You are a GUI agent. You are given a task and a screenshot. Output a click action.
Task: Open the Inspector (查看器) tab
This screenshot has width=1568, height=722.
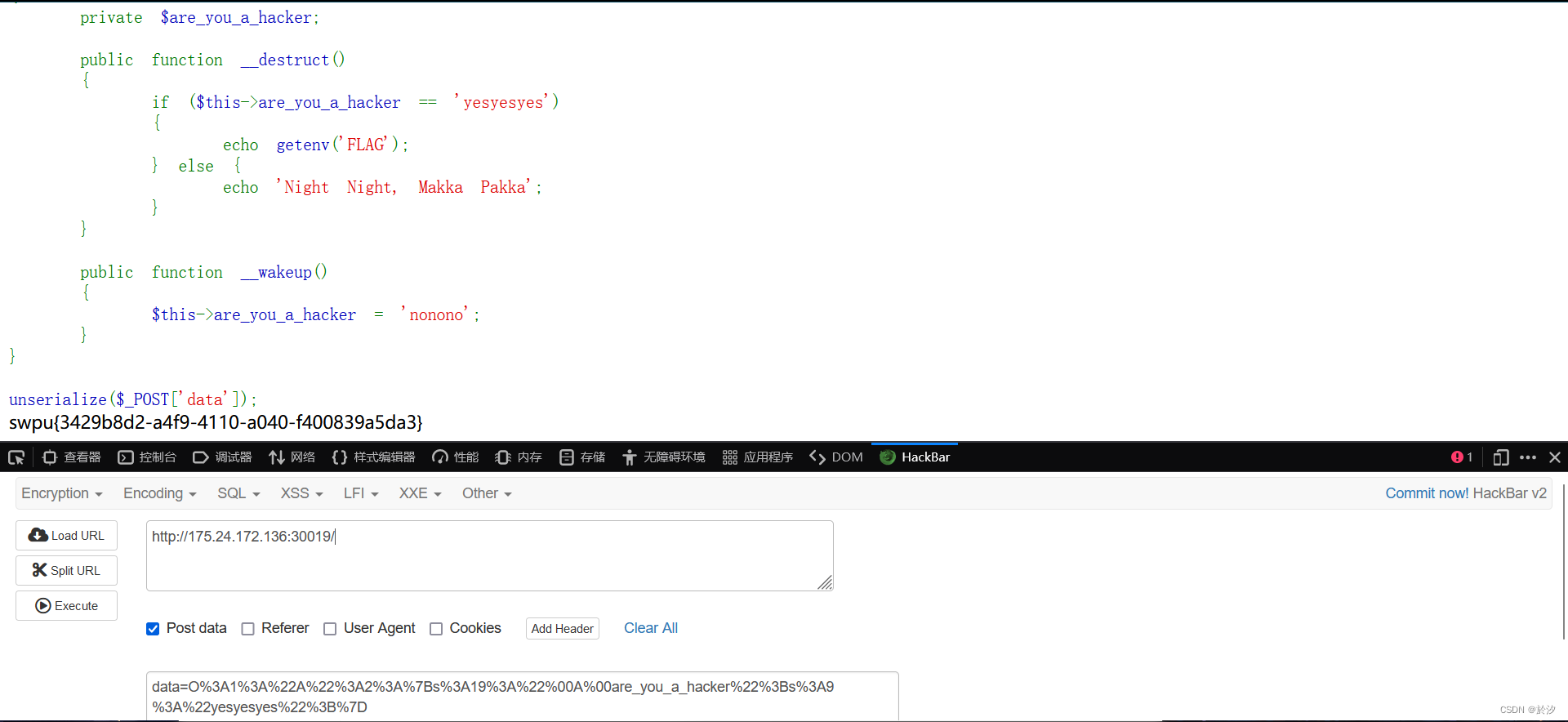[x=72, y=457]
